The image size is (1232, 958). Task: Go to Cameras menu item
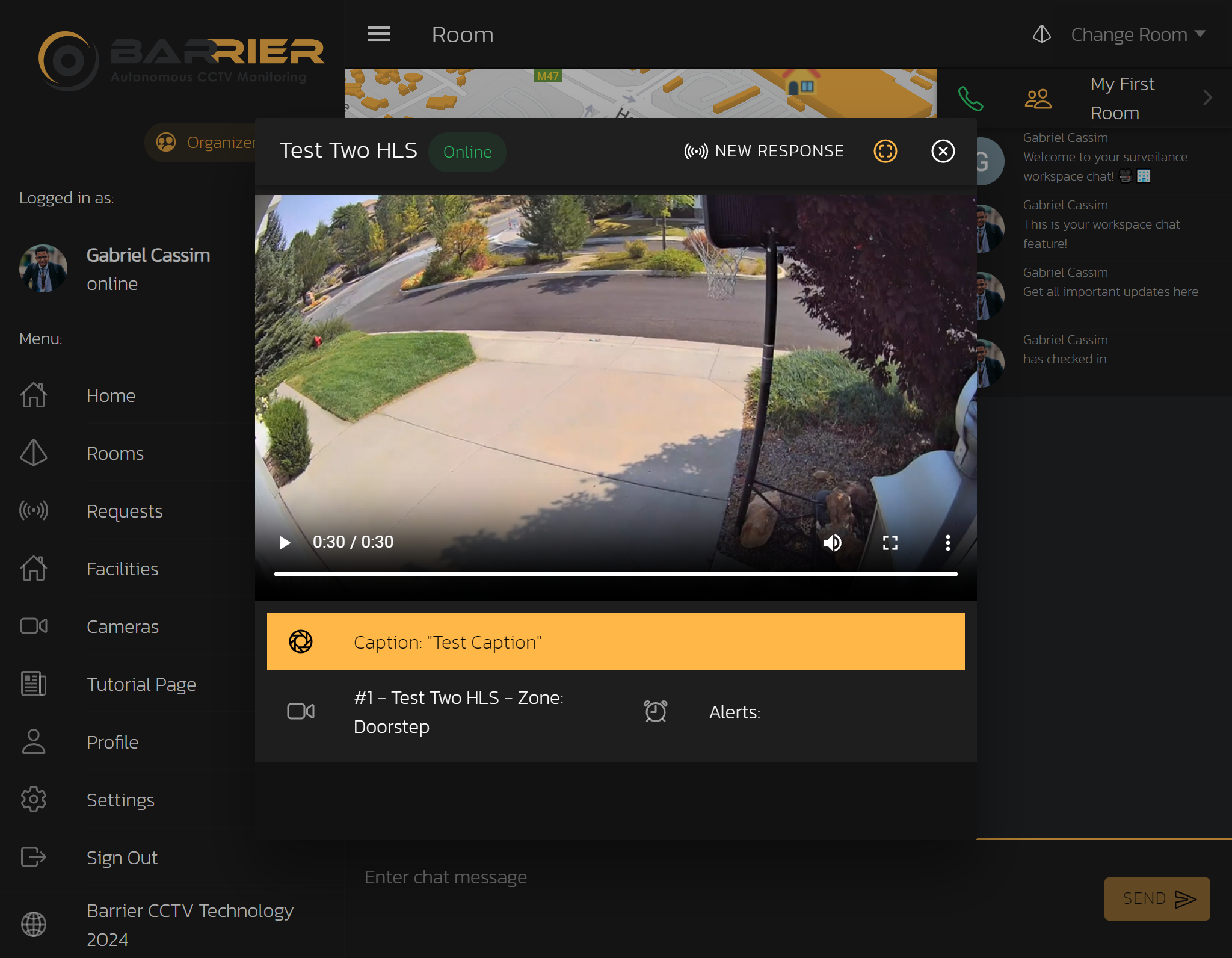click(x=122, y=626)
